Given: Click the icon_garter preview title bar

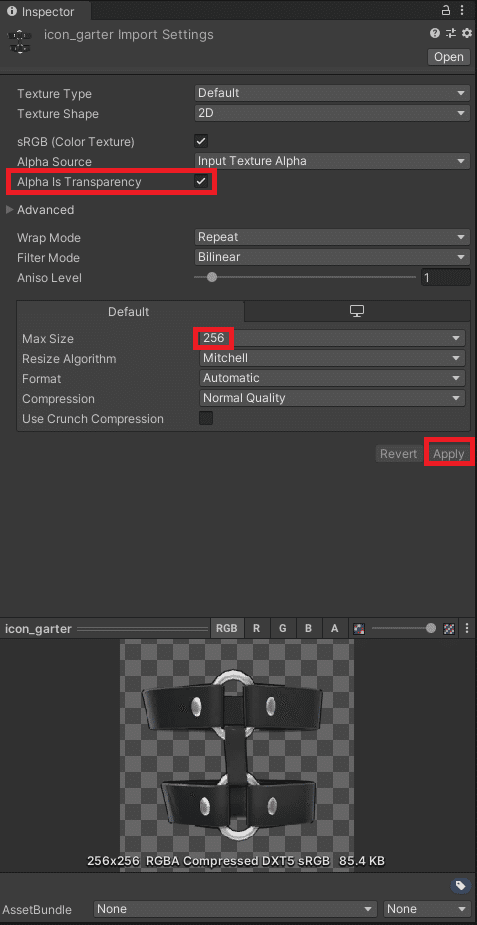Looking at the screenshot, I should [x=105, y=628].
